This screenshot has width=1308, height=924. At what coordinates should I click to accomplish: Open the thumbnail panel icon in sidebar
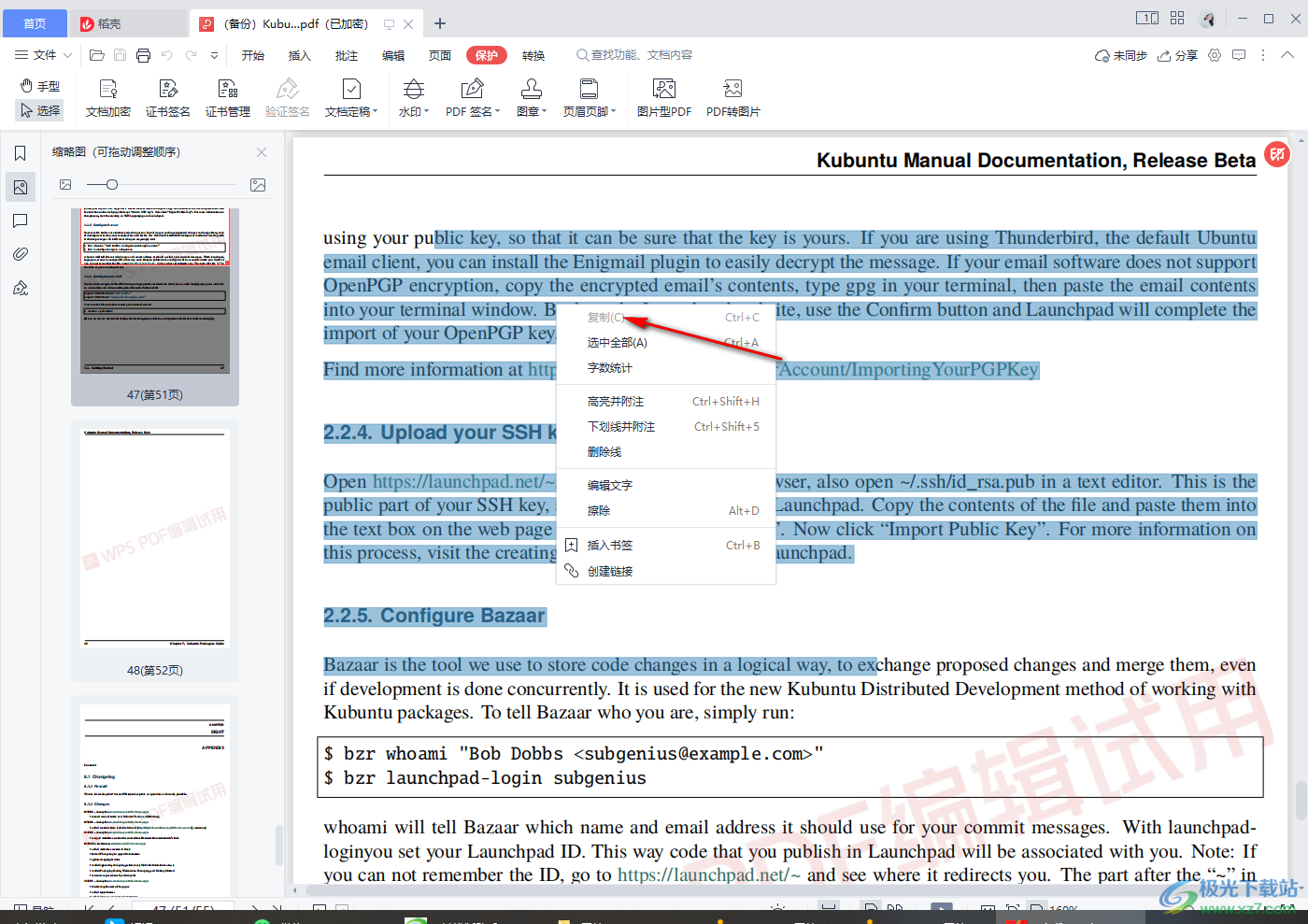click(x=21, y=187)
